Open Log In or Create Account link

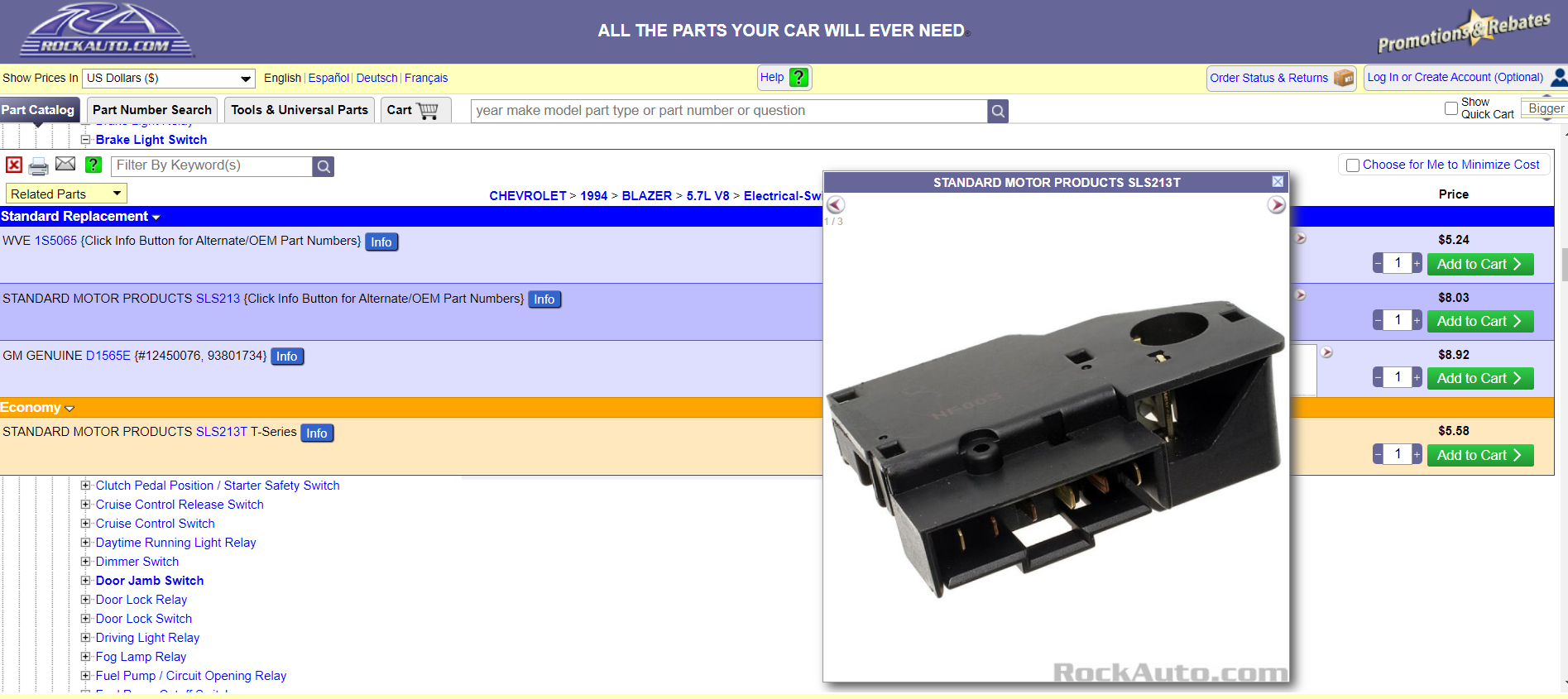(x=1455, y=78)
